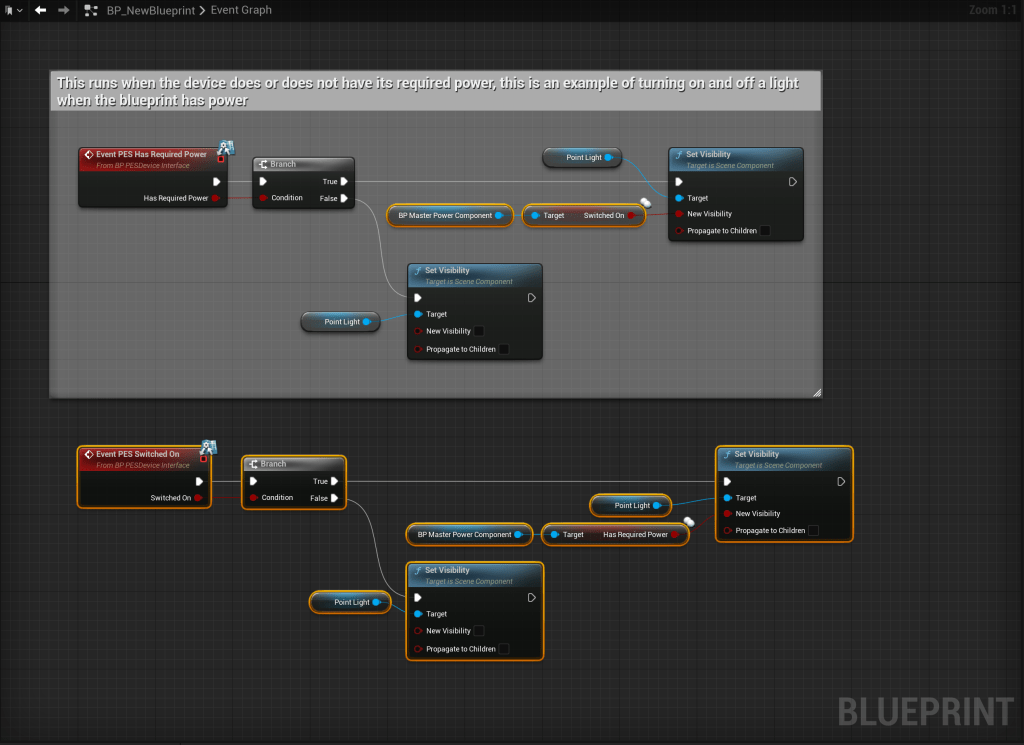
Task: Click the exec output pin of the Set Visibility wired to Switched On
Action: (792, 182)
